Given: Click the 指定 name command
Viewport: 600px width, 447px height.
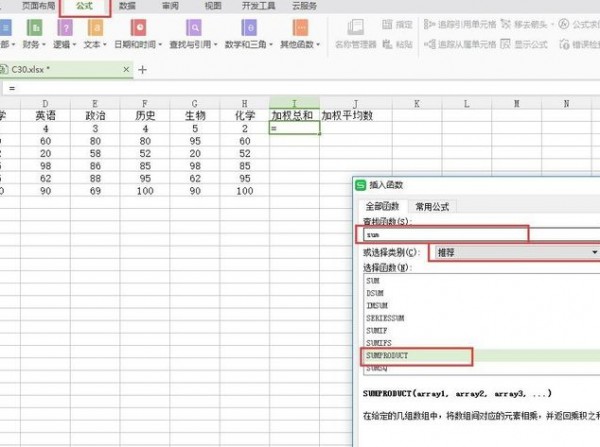Looking at the screenshot, I should 397,24.
